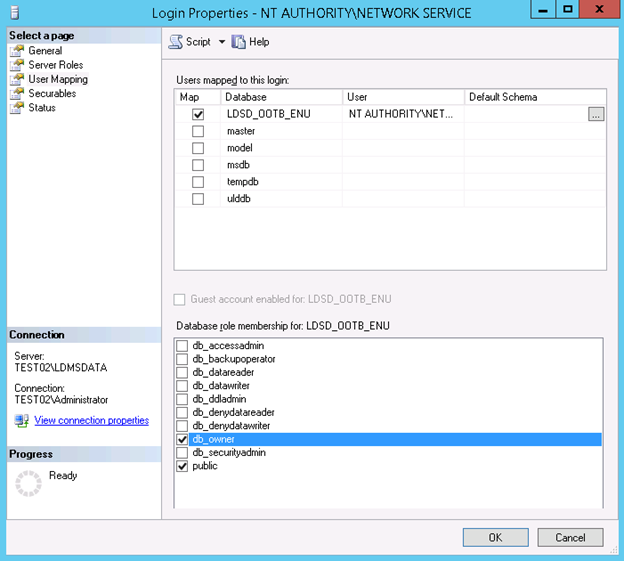Open the General page icon
Viewport: 624px width, 561px height.
click(x=17, y=51)
